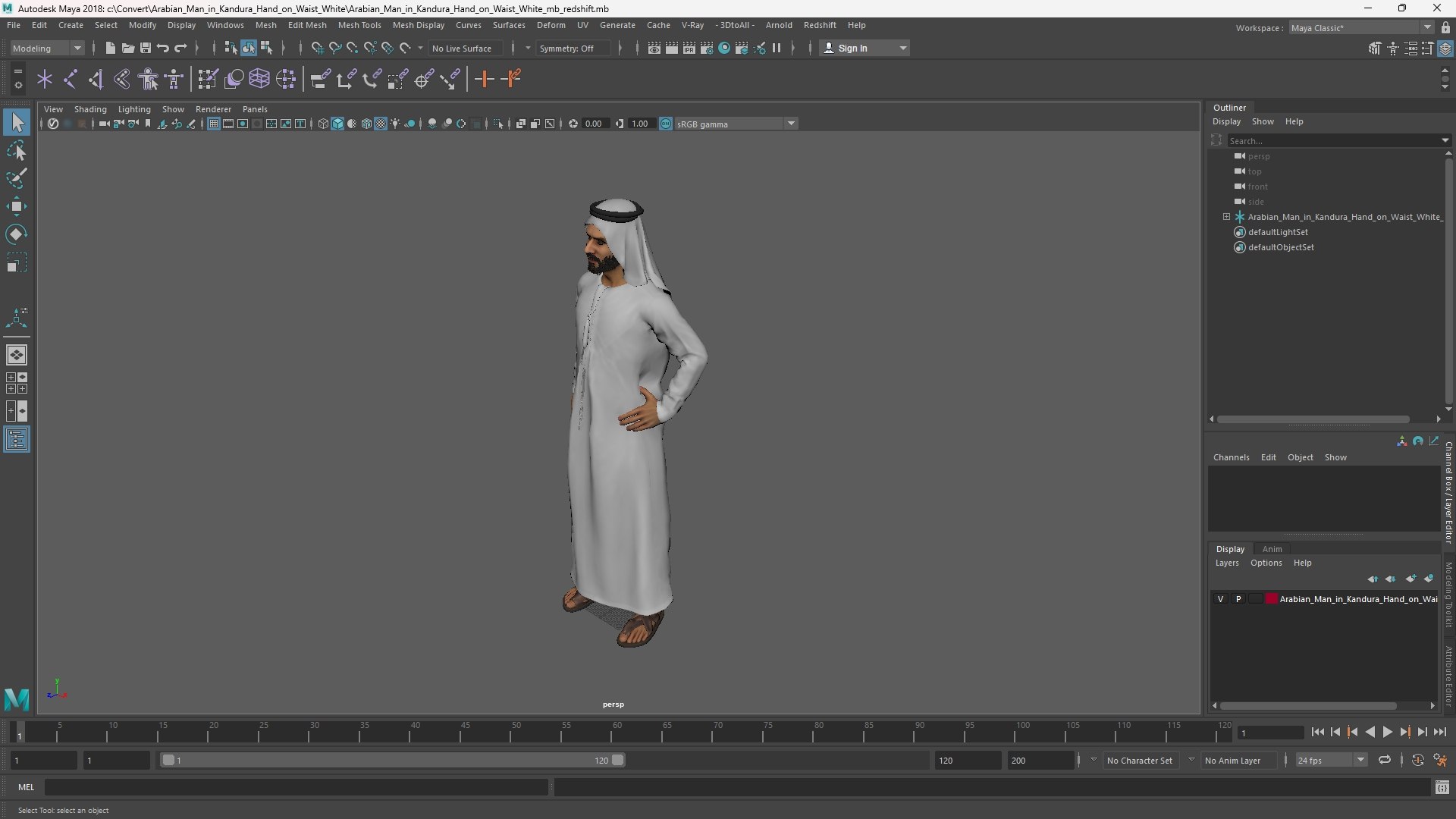
Task: Activate the Lasso selection tool
Action: tap(17, 150)
